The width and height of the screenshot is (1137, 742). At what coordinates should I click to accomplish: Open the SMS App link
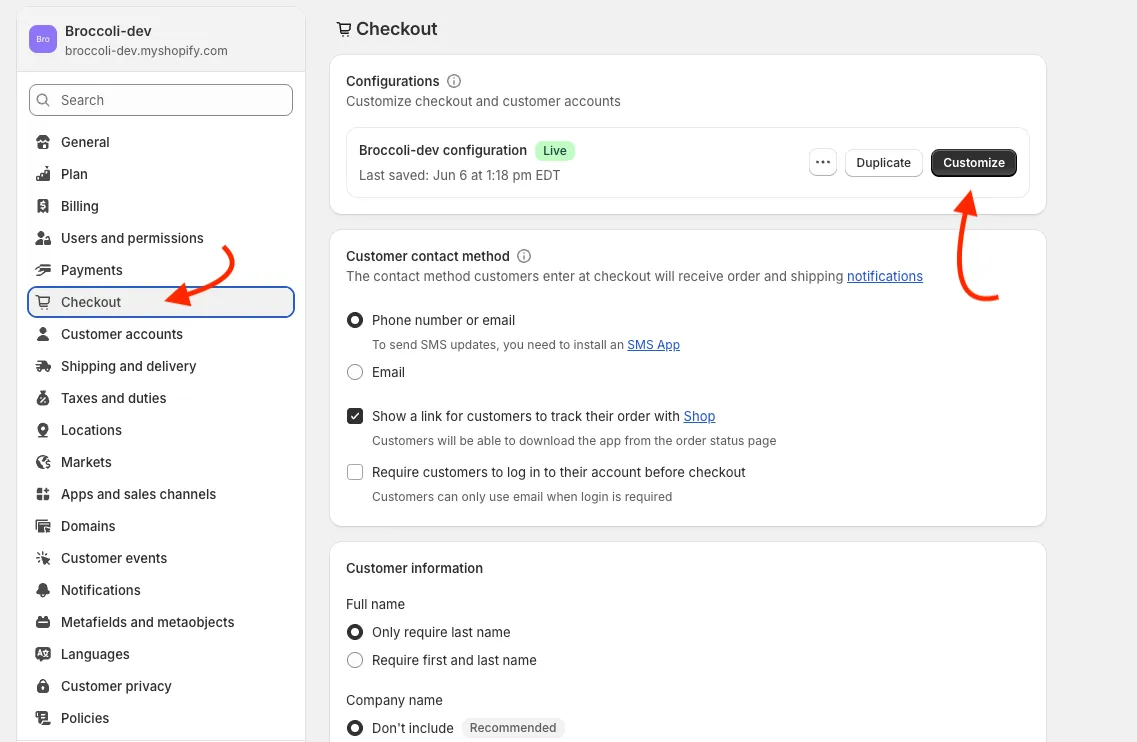click(x=654, y=344)
